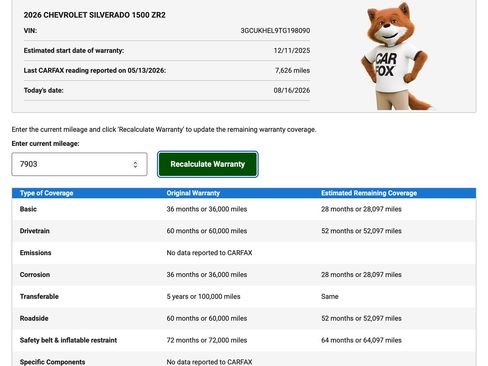
Task: Click today's date value 08/16/2026
Action: point(292,90)
